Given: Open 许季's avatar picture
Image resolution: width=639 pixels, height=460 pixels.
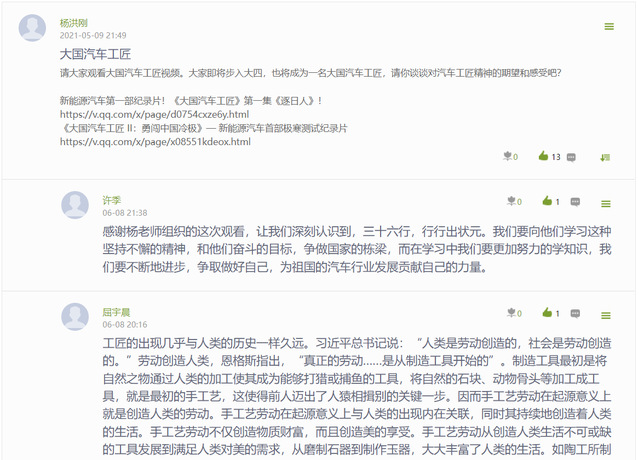Looking at the screenshot, I should tap(75, 205).
